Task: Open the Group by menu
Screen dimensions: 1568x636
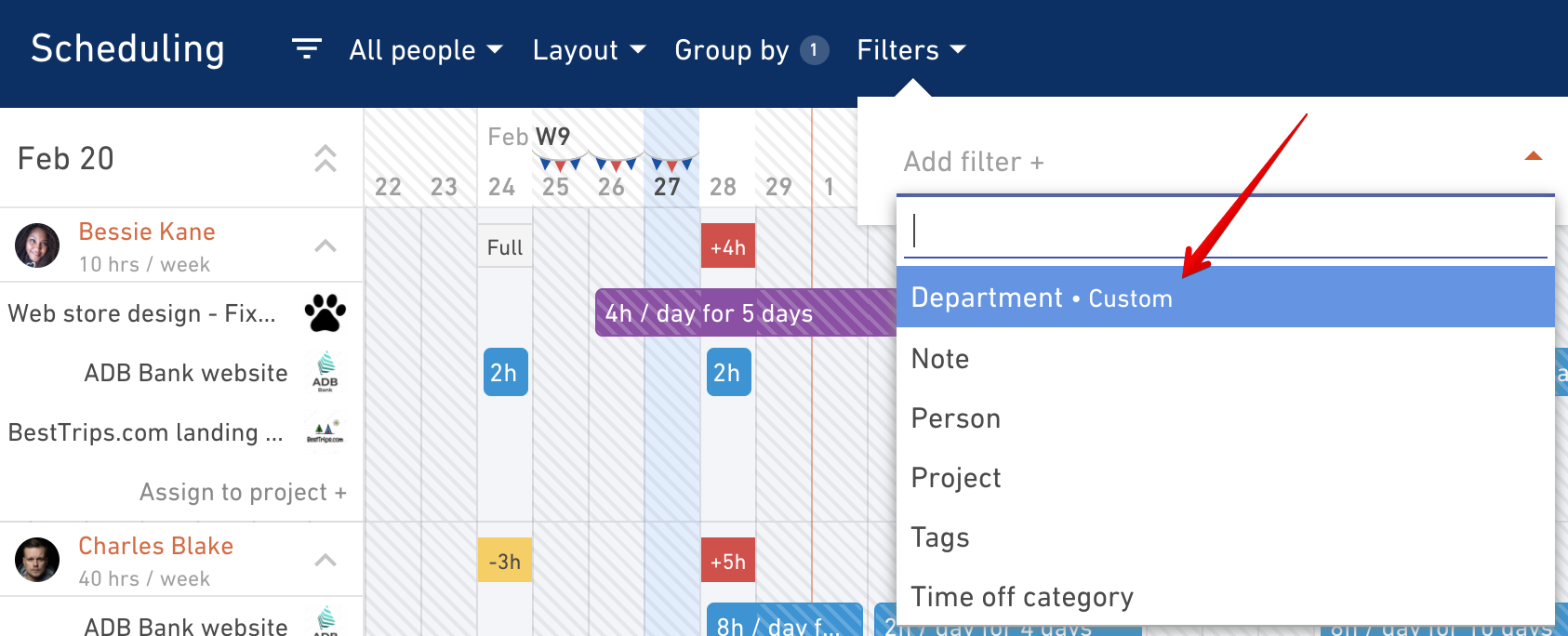Action: click(751, 50)
